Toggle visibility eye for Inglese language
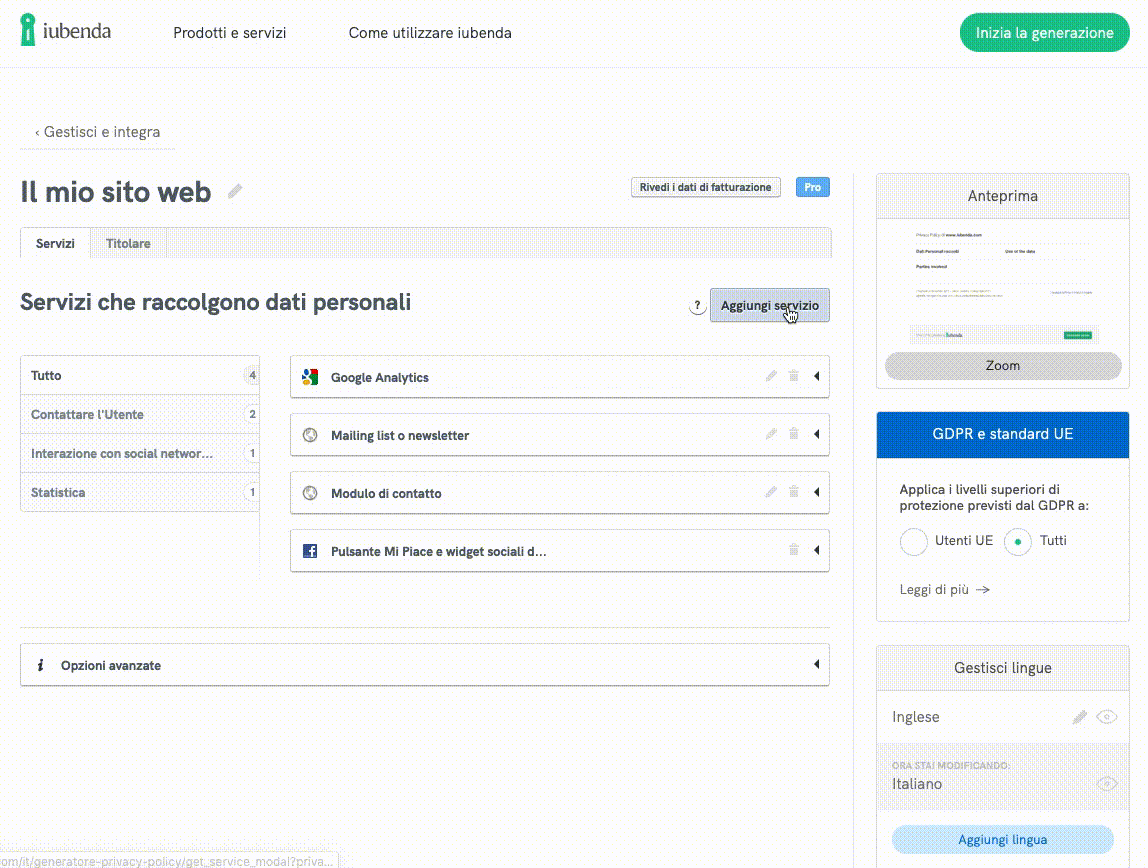 [x=1106, y=717]
